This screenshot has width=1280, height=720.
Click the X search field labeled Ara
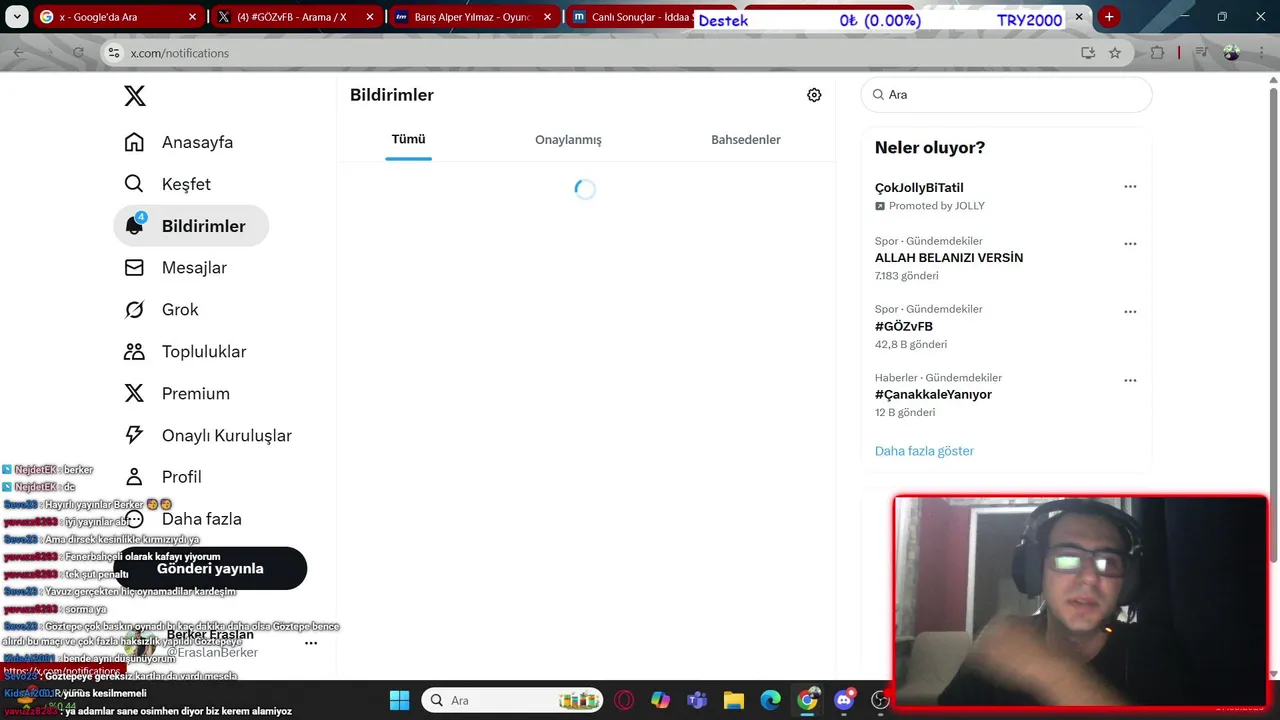click(1006, 95)
